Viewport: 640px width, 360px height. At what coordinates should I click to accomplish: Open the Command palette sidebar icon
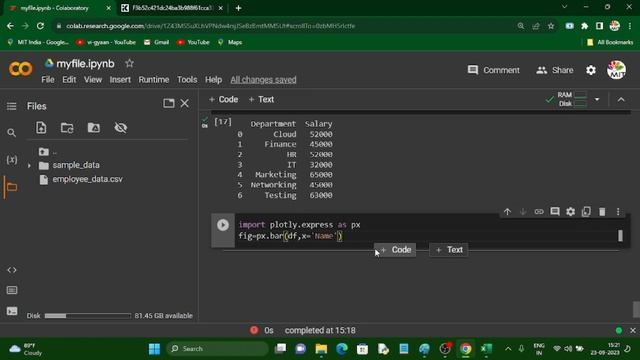pos(11,290)
